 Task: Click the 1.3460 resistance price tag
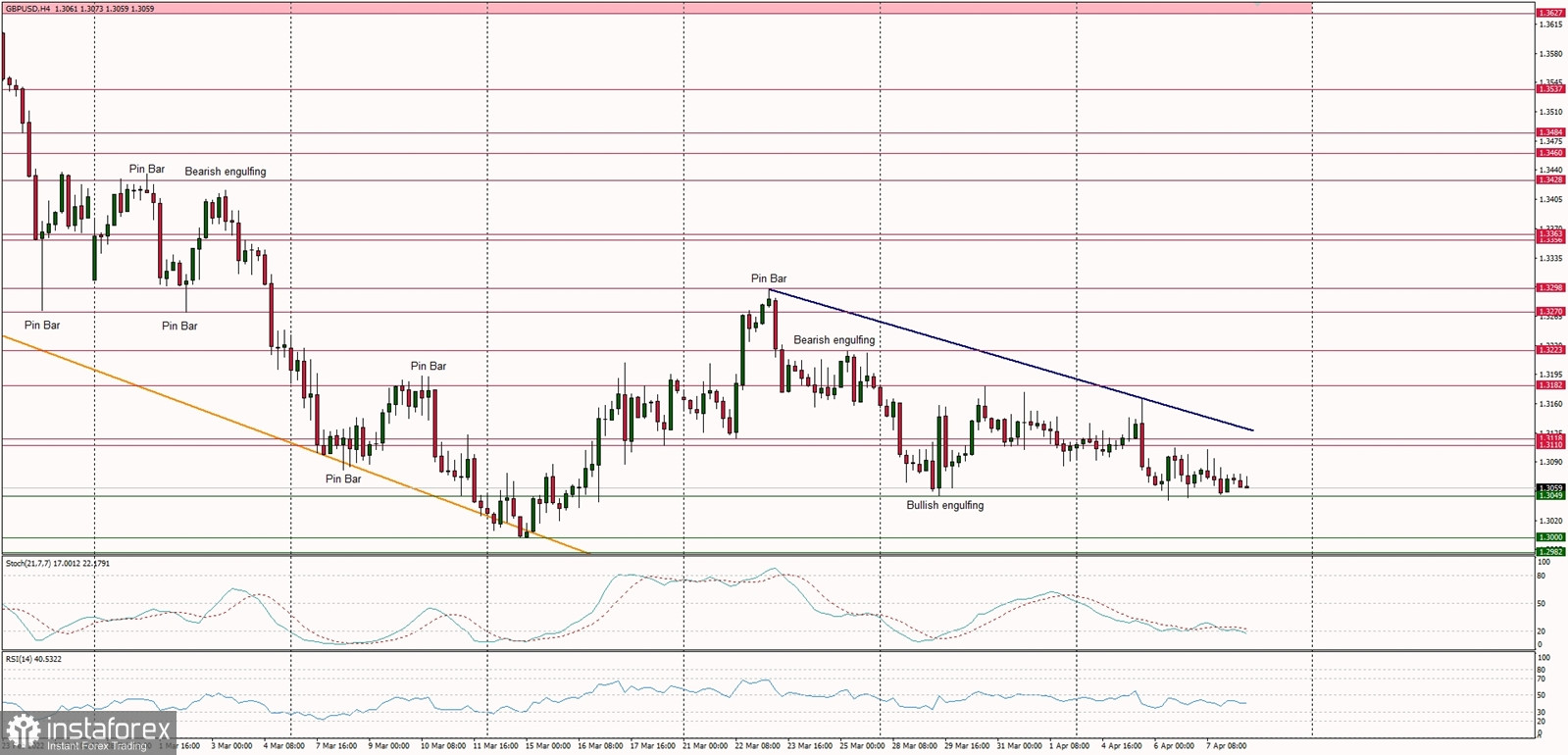click(1550, 153)
